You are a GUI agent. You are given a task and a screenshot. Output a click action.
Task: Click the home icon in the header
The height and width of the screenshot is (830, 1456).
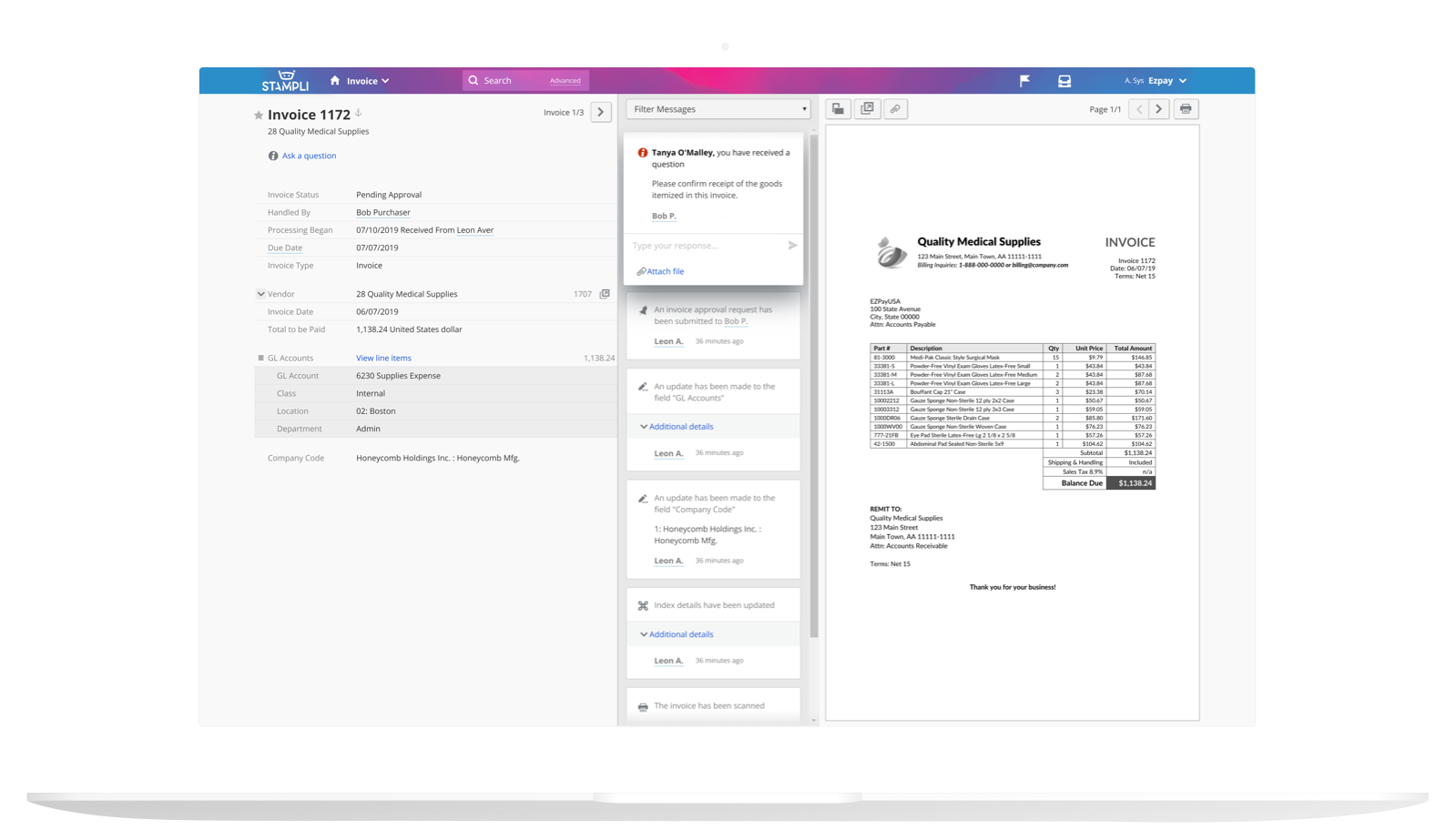(x=335, y=81)
